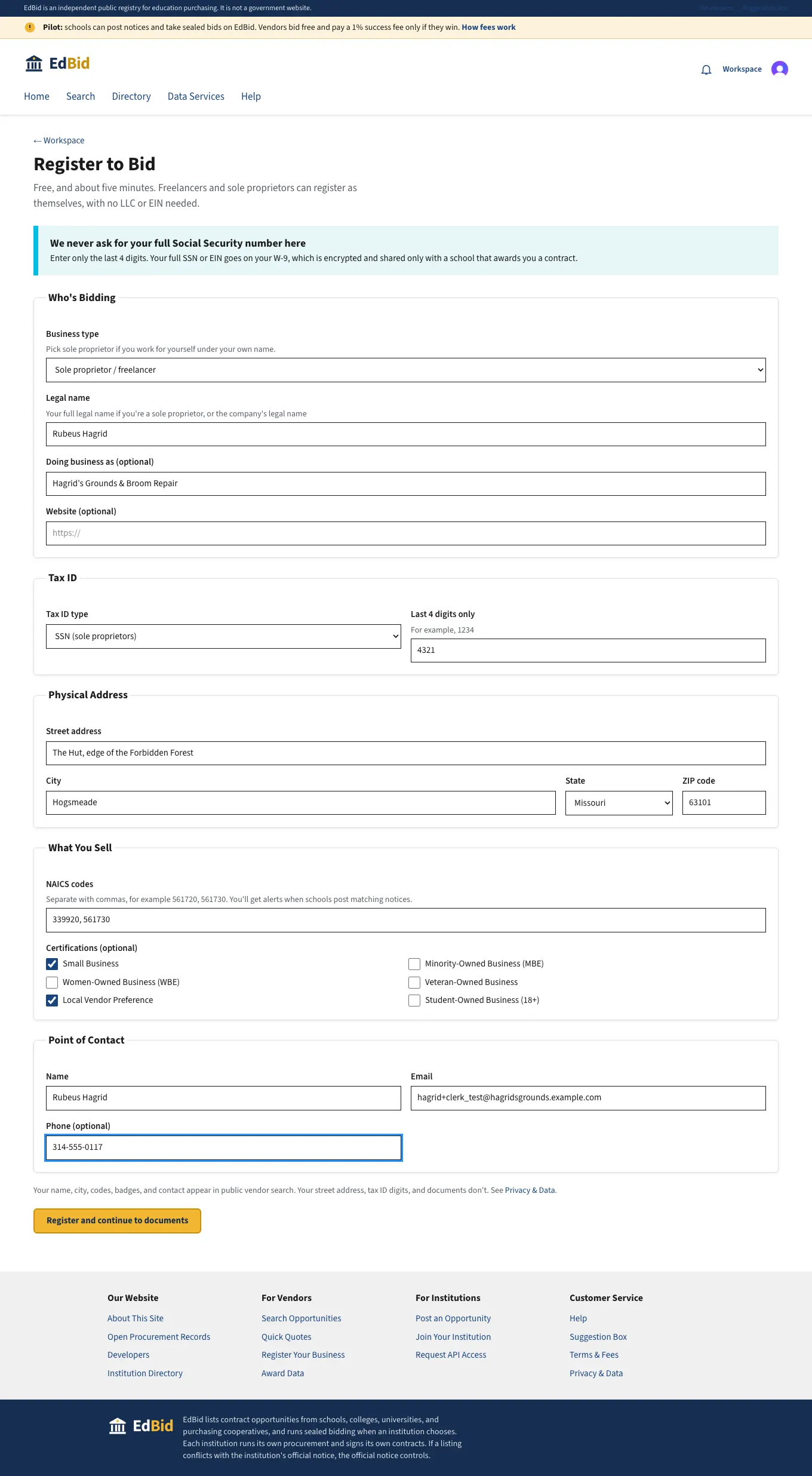The height and width of the screenshot is (1476, 812).
Task: Open Institution Directory footer link
Action: coord(145,1374)
